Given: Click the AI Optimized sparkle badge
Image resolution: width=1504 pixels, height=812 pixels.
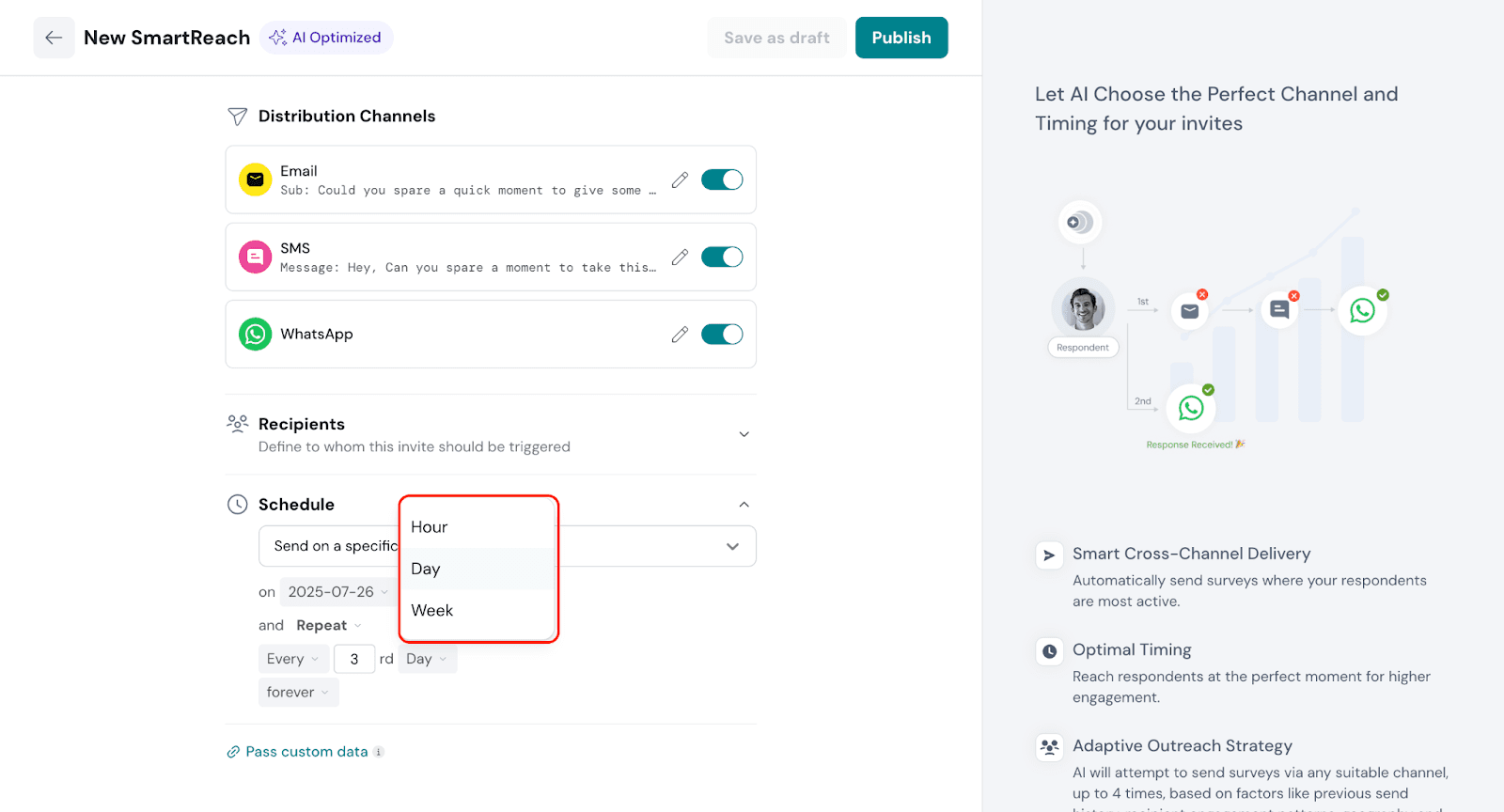Looking at the screenshot, I should click(x=326, y=38).
